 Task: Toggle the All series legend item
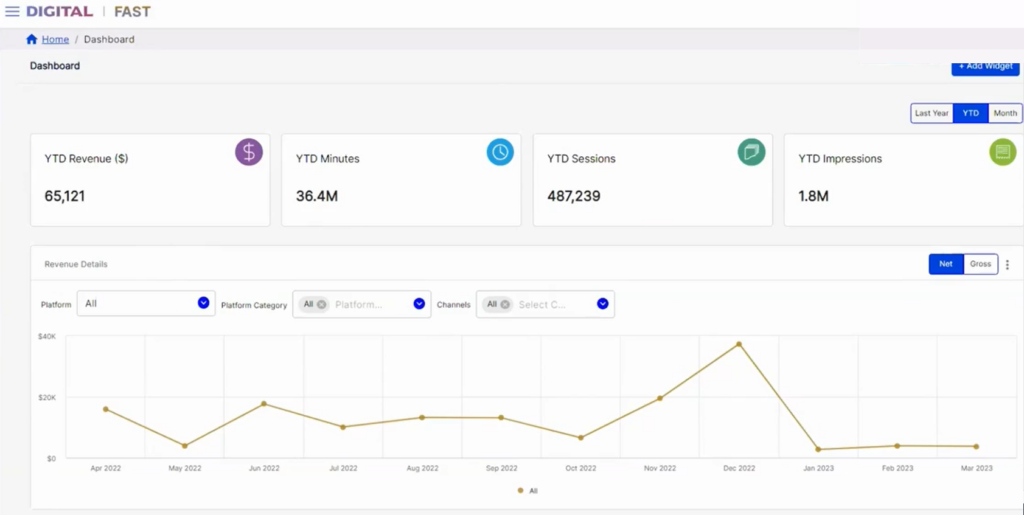[x=528, y=491]
